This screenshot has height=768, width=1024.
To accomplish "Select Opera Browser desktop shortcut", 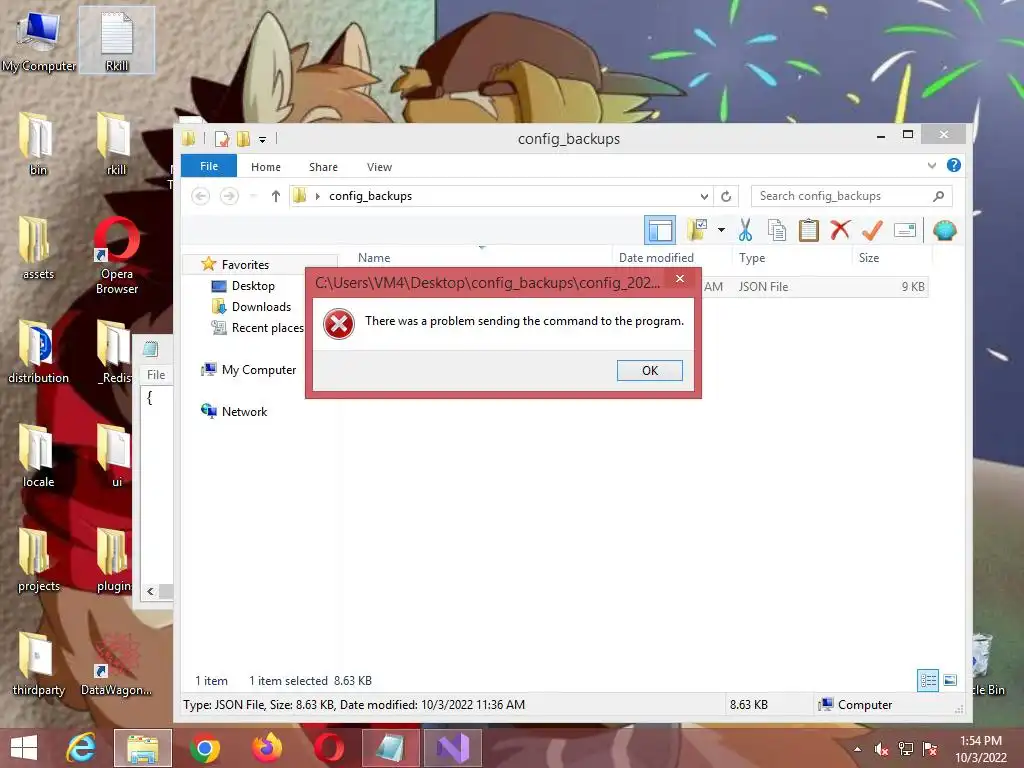I will (x=117, y=257).
